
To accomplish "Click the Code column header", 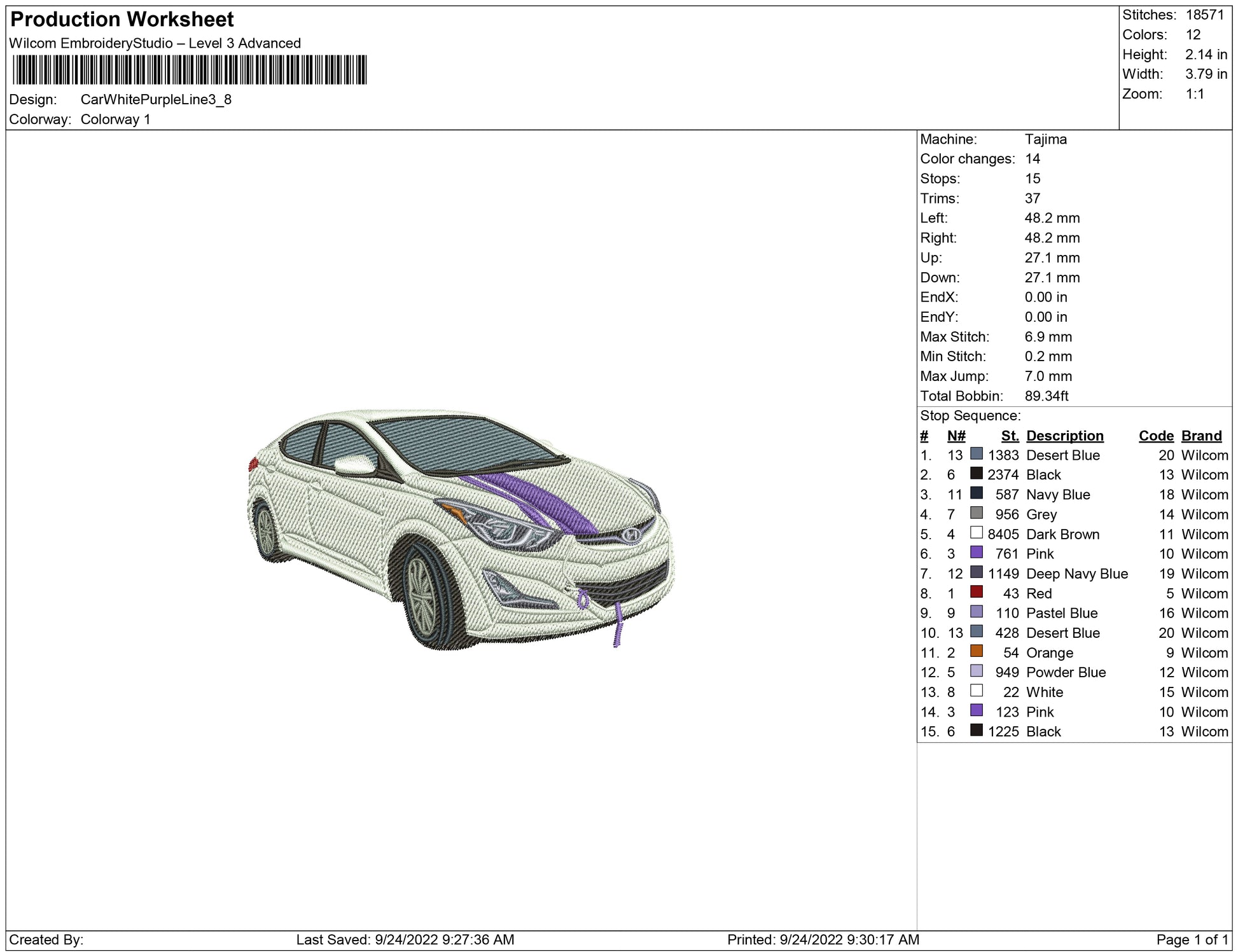I will 1155,436.
